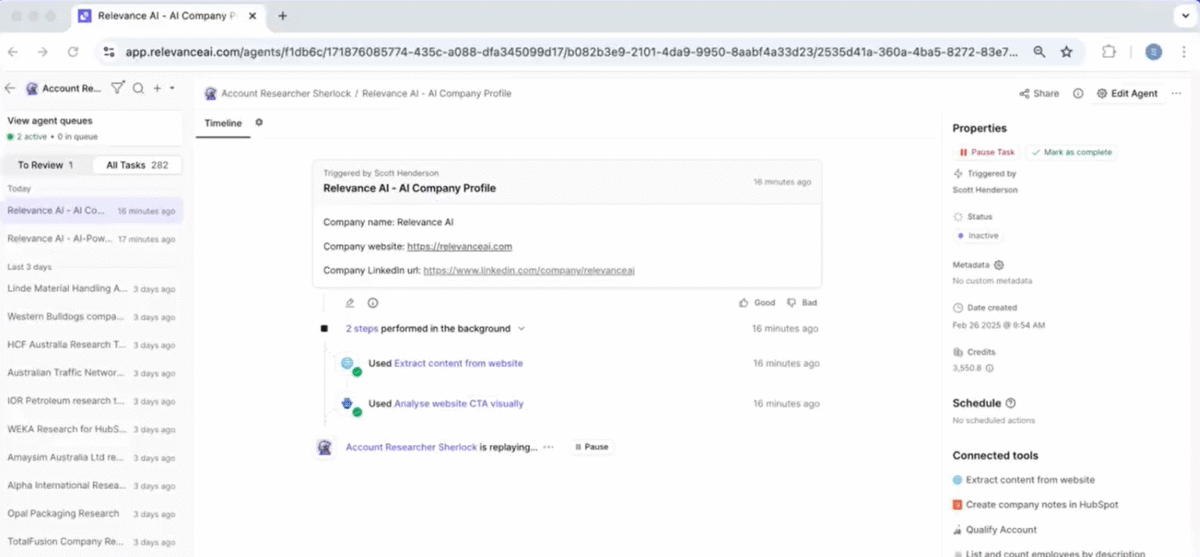Select the Relevance AI - AI Co... task
Image resolution: width=1200 pixels, height=557 pixels.
pyautogui.click(x=92, y=211)
